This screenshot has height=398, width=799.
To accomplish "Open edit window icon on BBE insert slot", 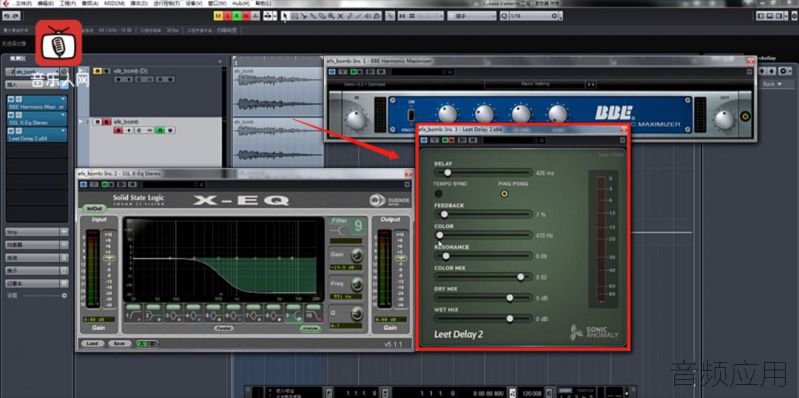I will (x=19, y=99).
